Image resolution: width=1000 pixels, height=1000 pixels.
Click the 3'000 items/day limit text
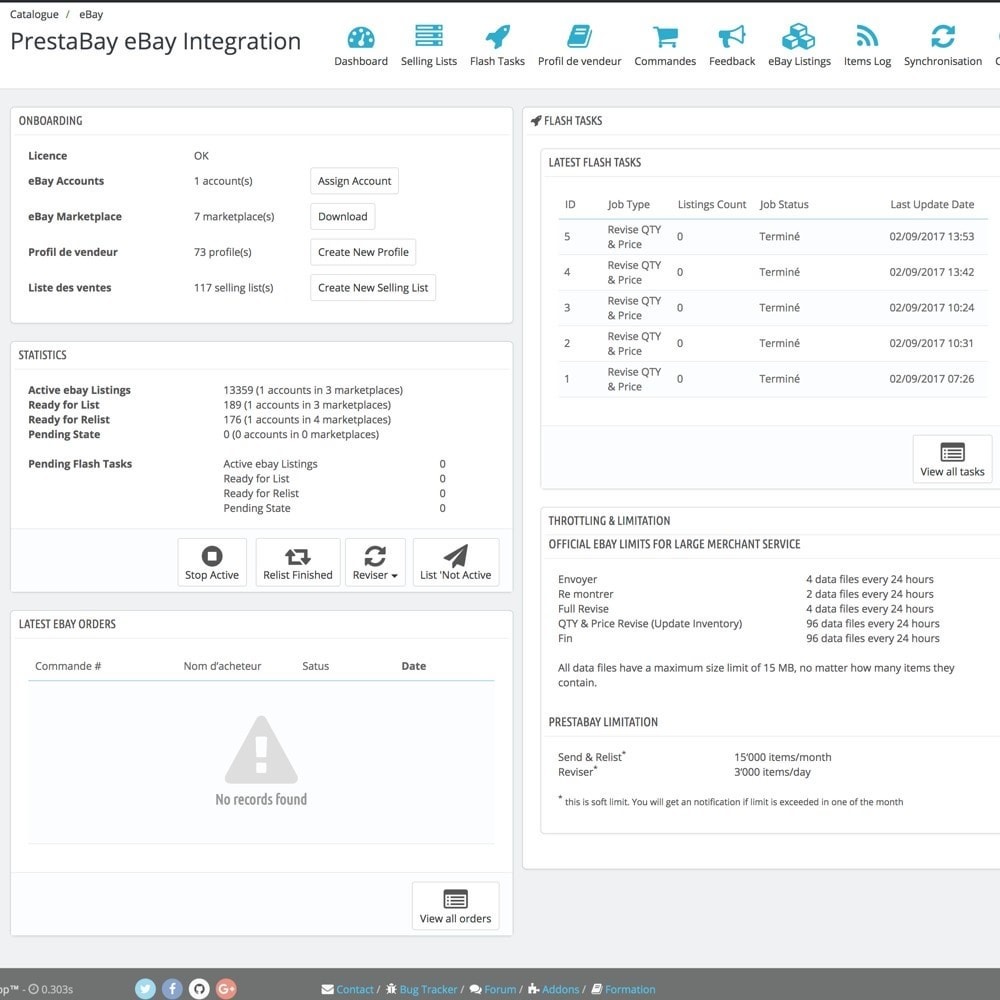point(772,772)
